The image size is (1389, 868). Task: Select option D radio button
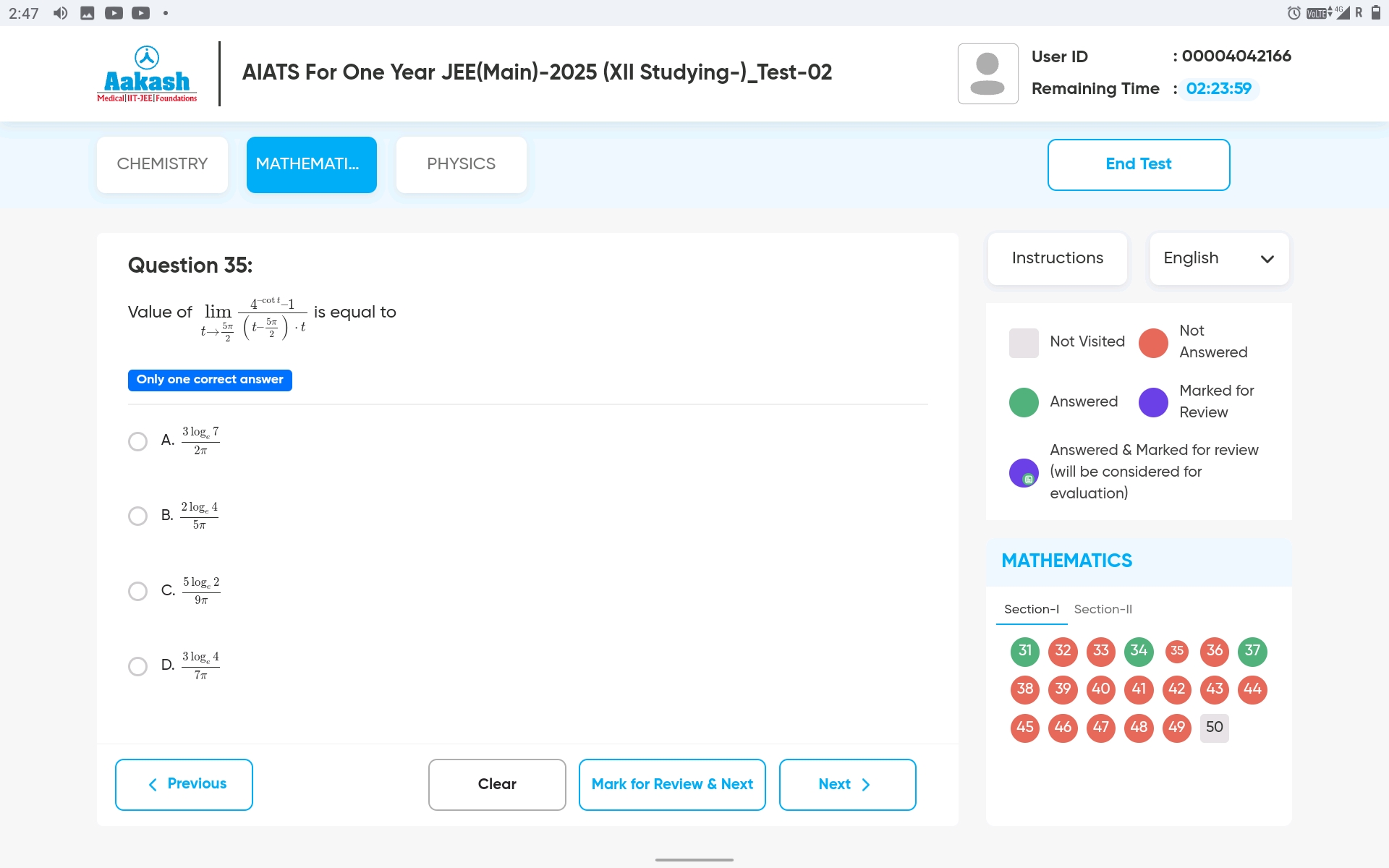[137, 666]
